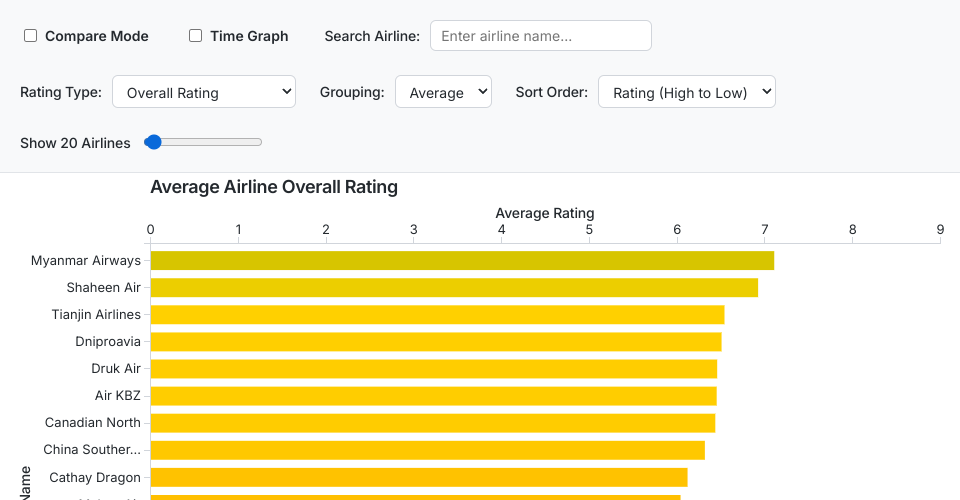Click the Time Graph label text
Screen dimensions: 960x500
[x=249, y=36]
